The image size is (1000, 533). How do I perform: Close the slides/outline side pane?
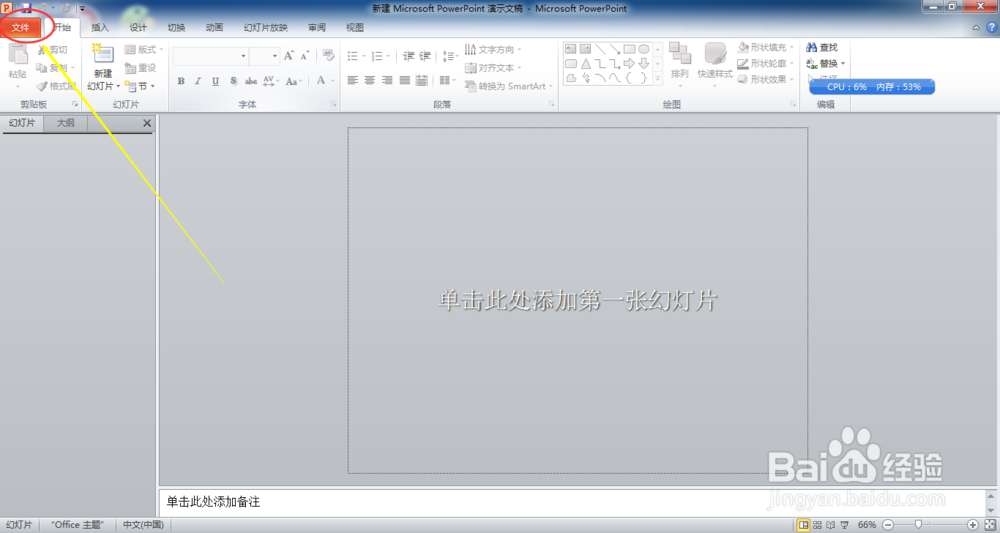point(147,123)
